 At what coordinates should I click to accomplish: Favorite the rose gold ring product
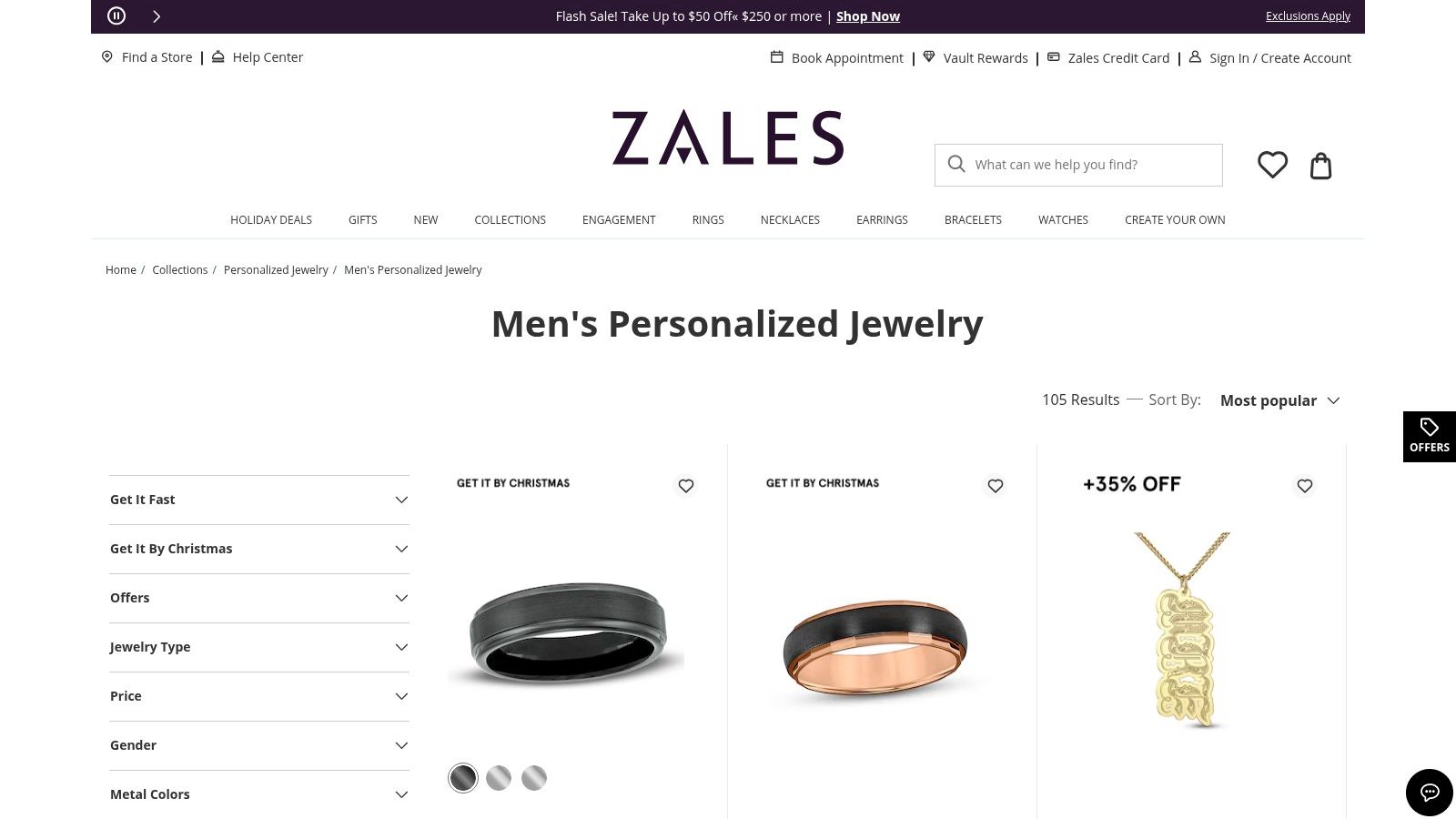click(x=996, y=486)
